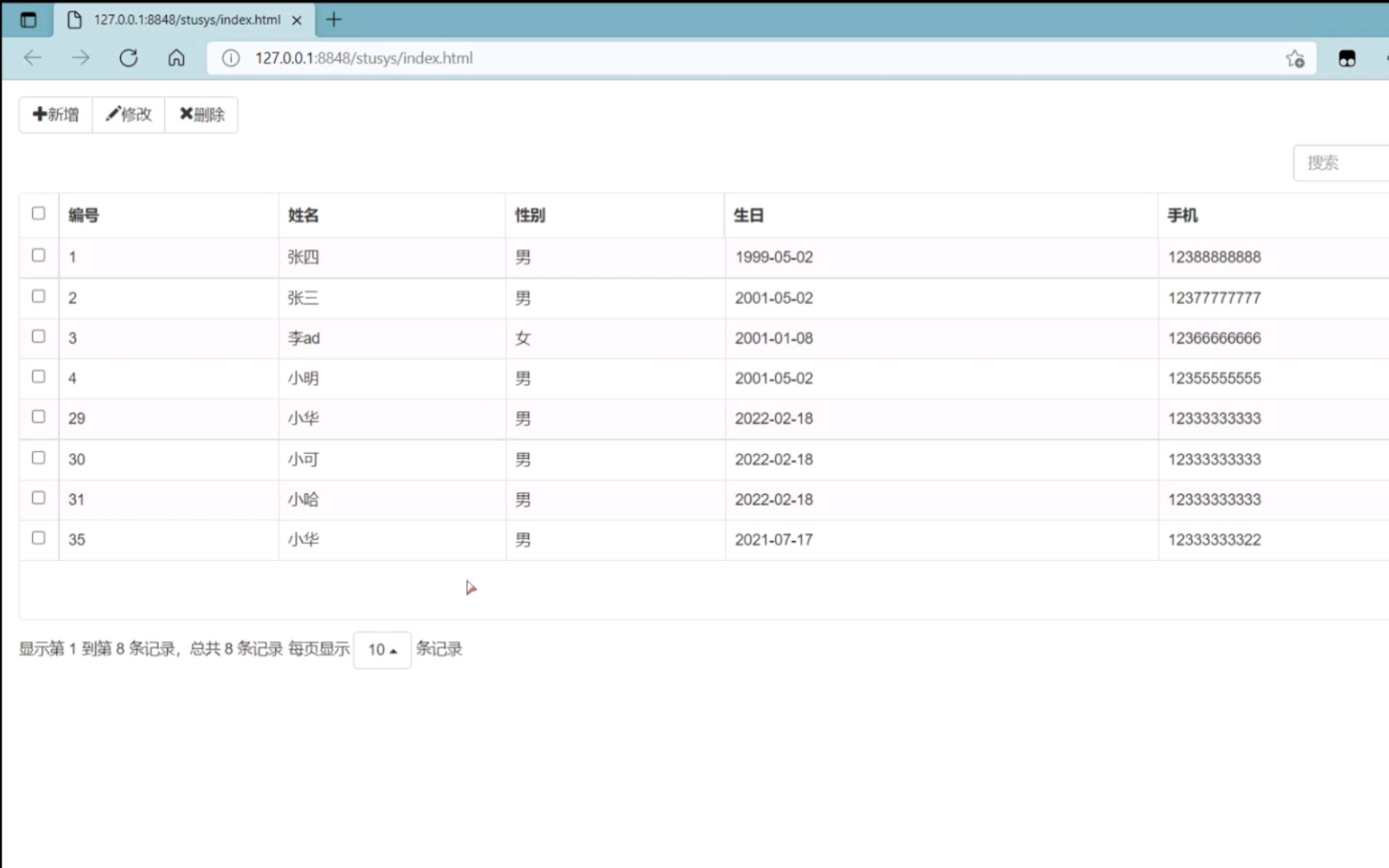The height and width of the screenshot is (868, 1389).
Task: Click the pencil icon on the 修改 button
Action: coord(113,114)
